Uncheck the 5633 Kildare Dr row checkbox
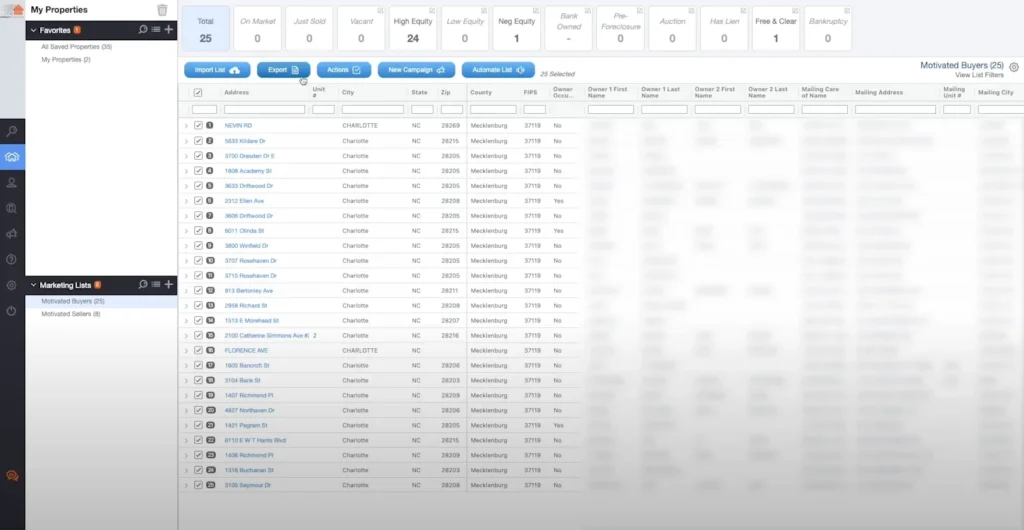 click(x=198, y=141)
